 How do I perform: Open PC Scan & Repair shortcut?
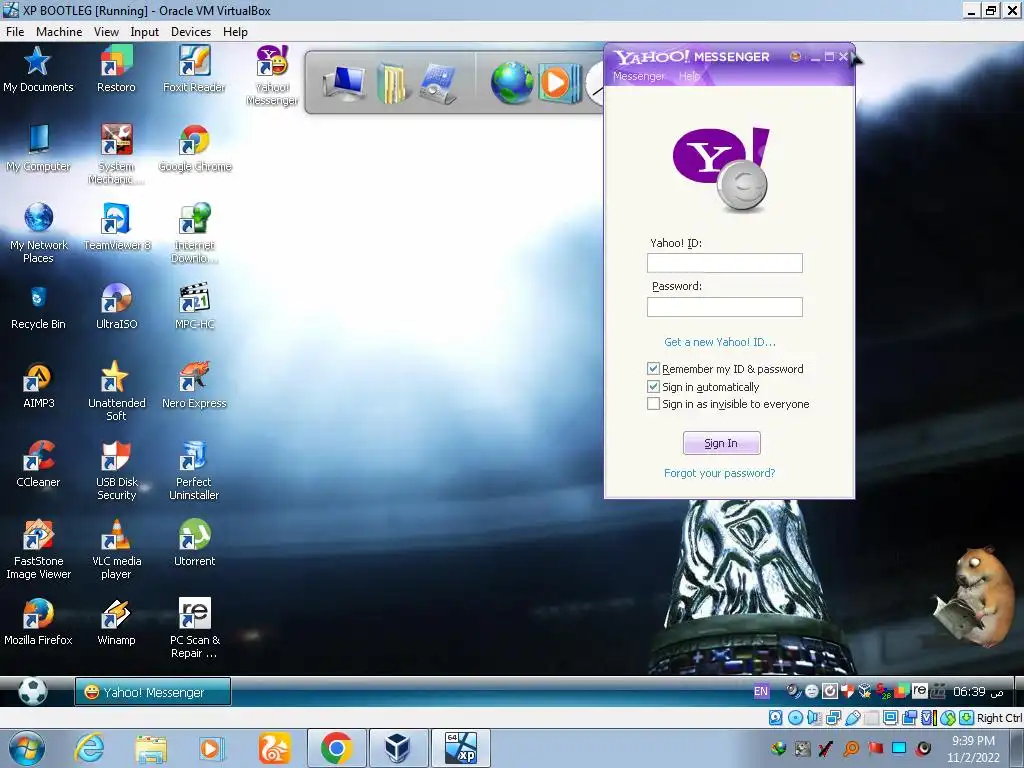(194, 628)
